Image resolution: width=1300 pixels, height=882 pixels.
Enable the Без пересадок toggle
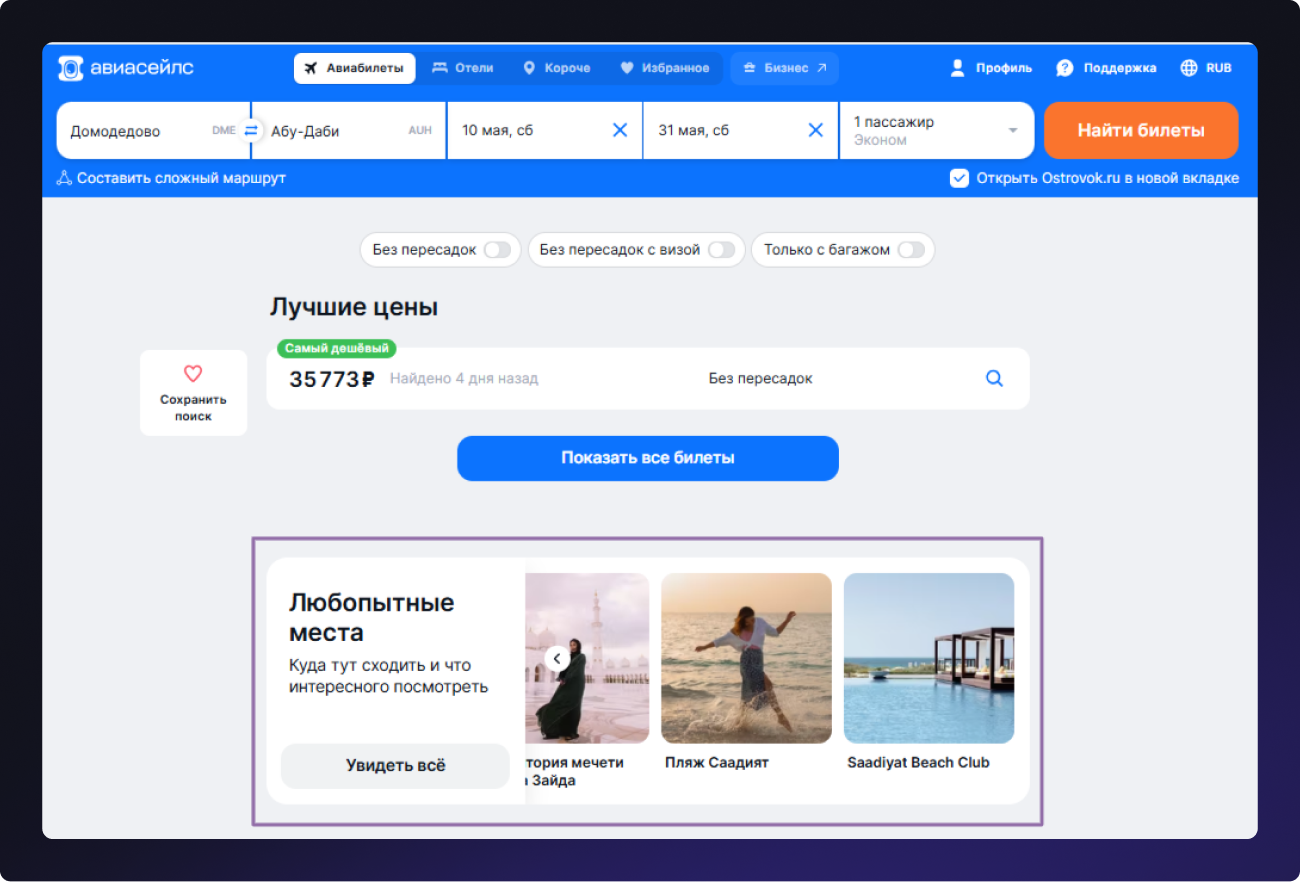pyautogui.click(x=499, y=250)
